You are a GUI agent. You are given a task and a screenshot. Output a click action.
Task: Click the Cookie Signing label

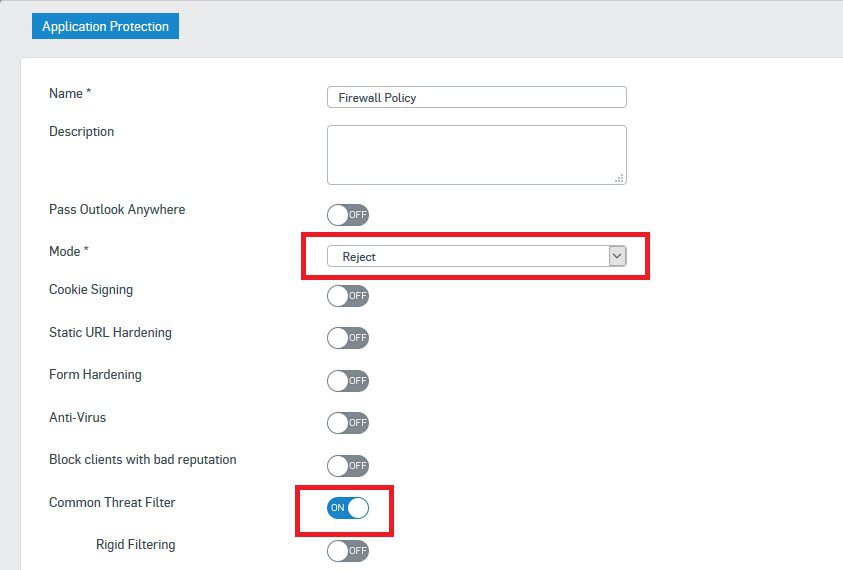click(x=91, y=290)
